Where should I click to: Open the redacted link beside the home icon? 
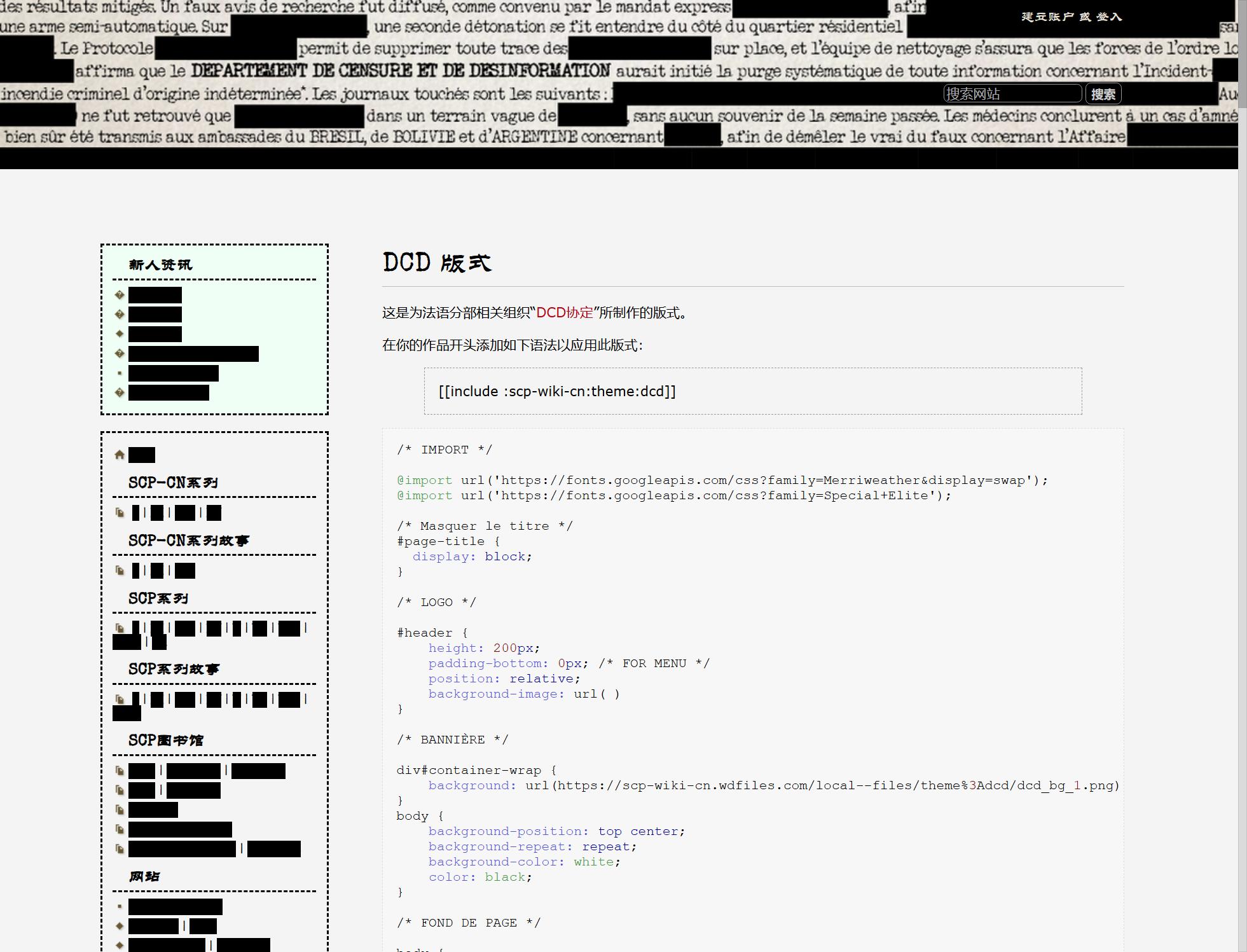coord(142,455)
